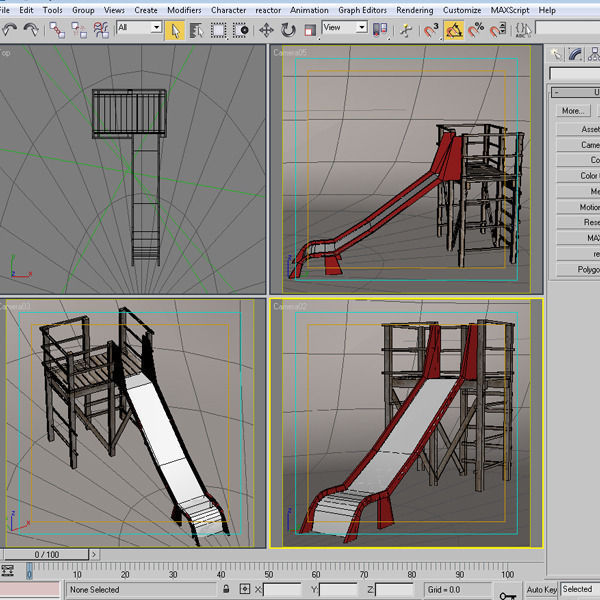Click the Y coordinate input field
This screenshot has width=600, height=600.
pyautogui.click(x=338, y=590)
